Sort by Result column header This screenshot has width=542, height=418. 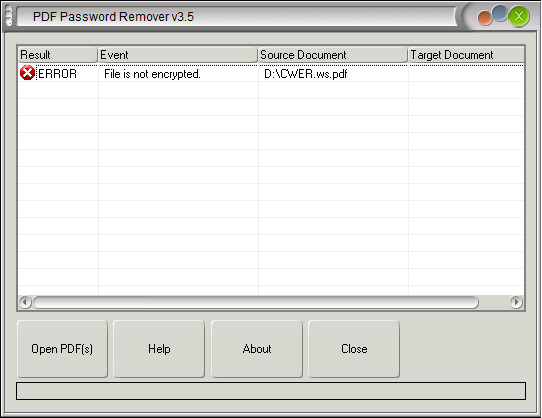point(58,55)
